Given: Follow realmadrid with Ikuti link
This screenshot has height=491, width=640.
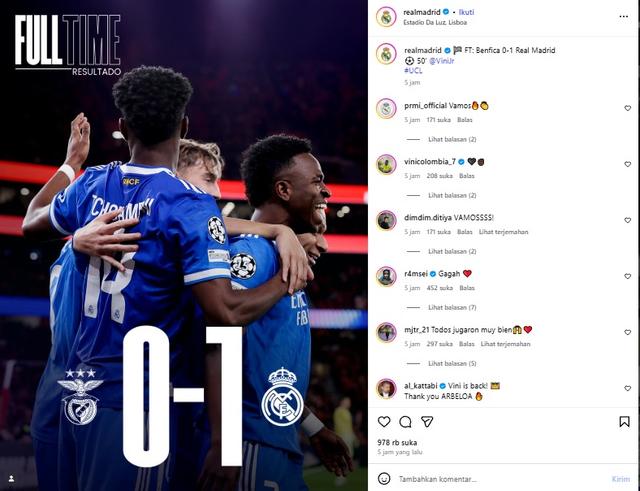Looking at the screenshot, I should point(466,12).
